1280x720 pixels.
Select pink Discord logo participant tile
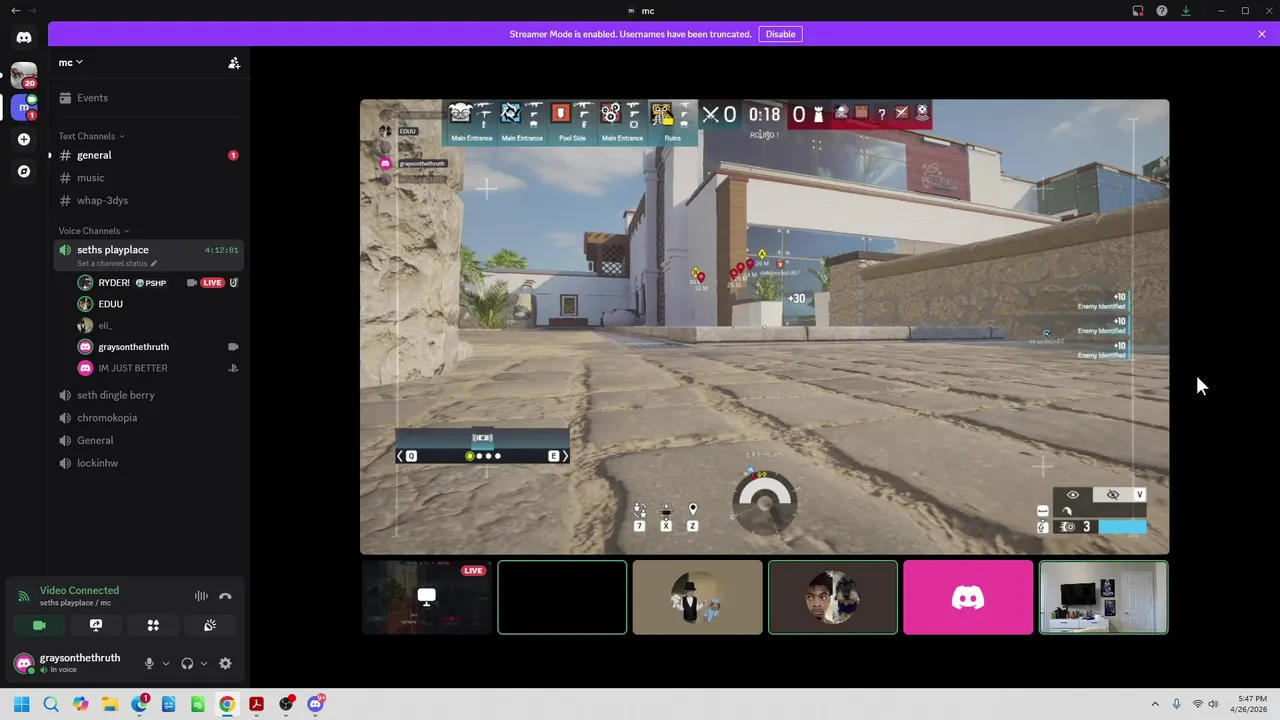click(x=968, y=597)
